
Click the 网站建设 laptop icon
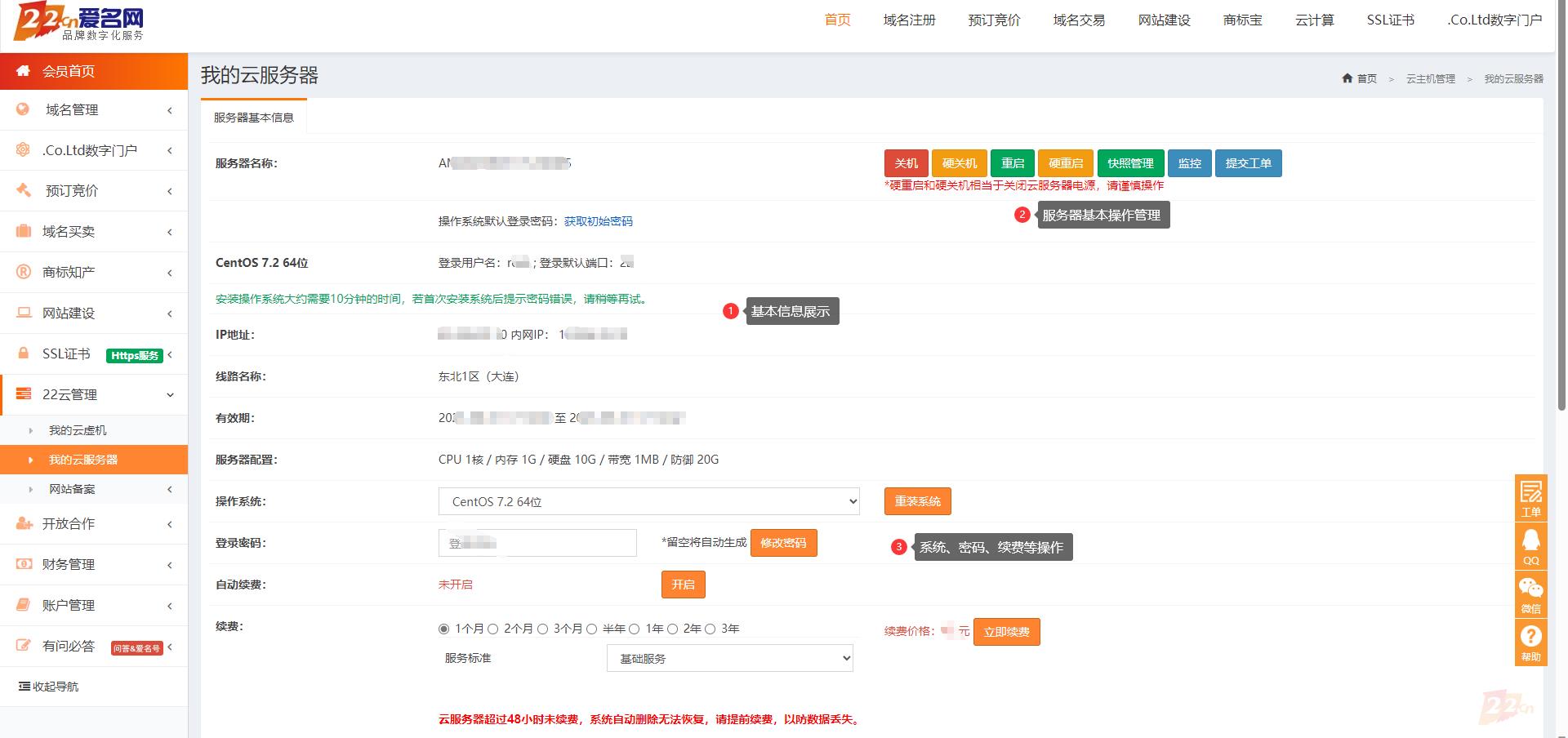[x=23, y=313]
